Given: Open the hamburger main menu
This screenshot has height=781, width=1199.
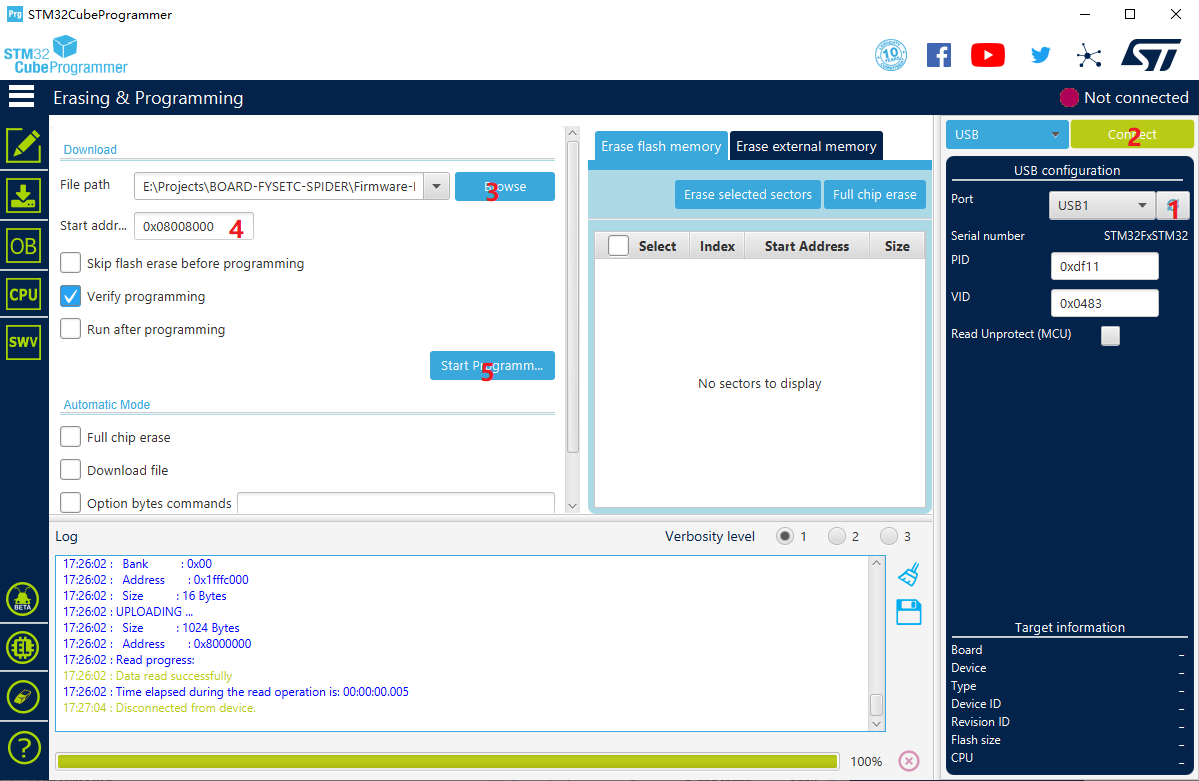Looking at the screenshot, I should pyautogui.click(x=21, y=96).
